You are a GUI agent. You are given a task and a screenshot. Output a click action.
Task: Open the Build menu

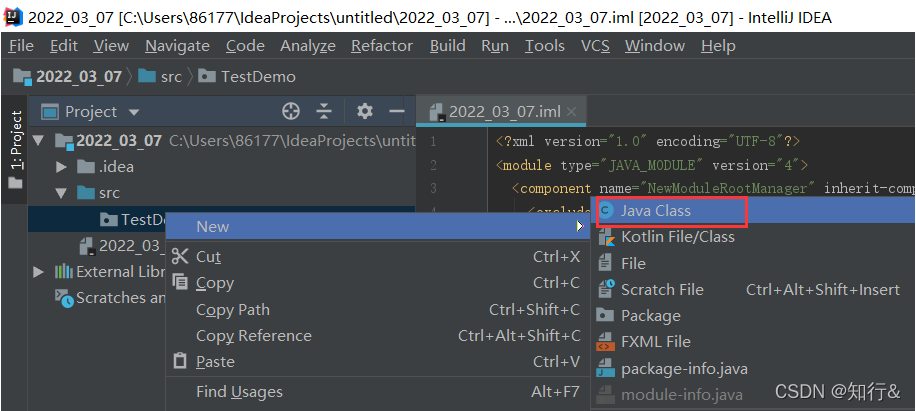(x=447, y=46)
